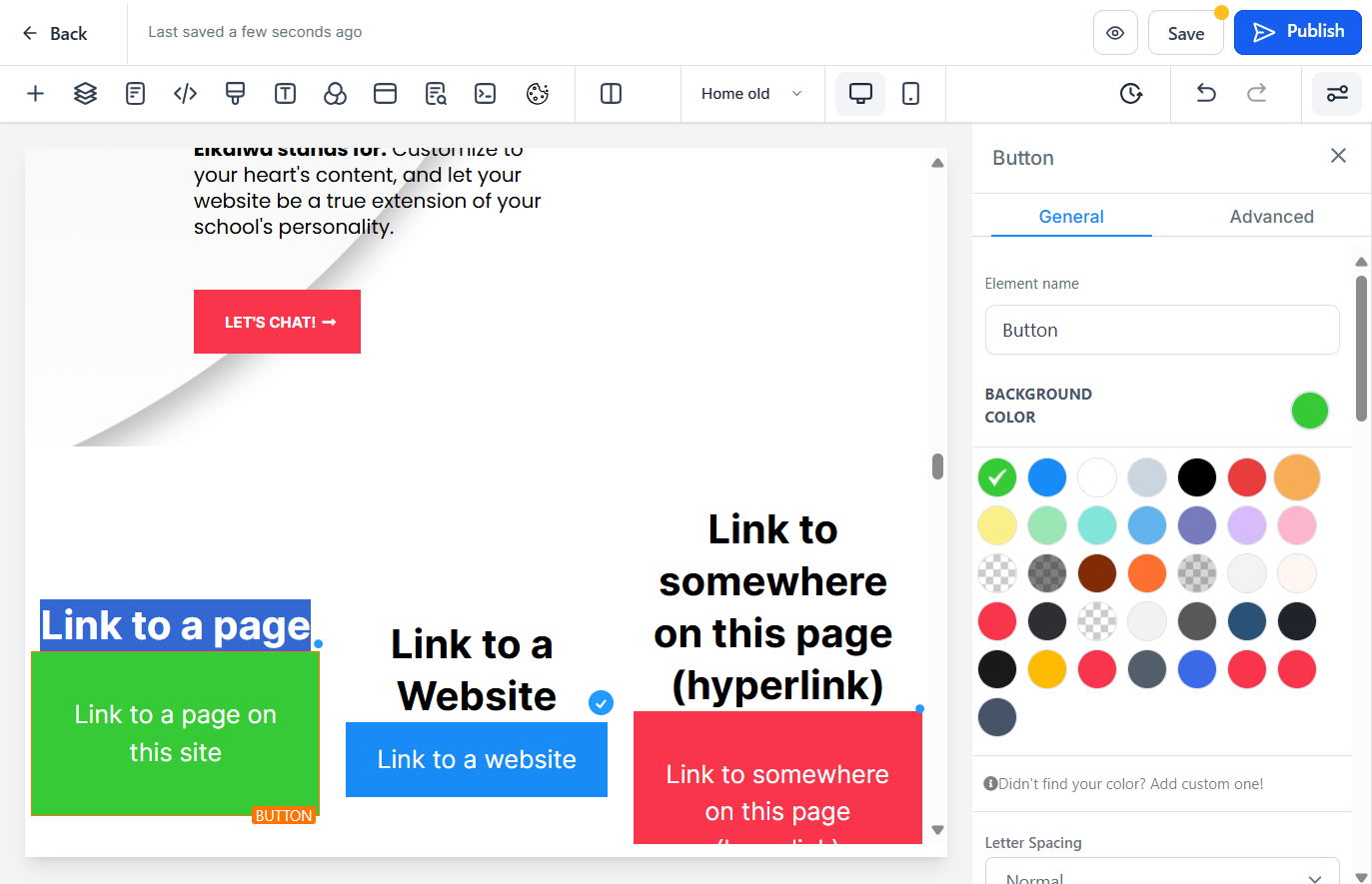Click the plus icon to add an element

click(x=35, y=94)
